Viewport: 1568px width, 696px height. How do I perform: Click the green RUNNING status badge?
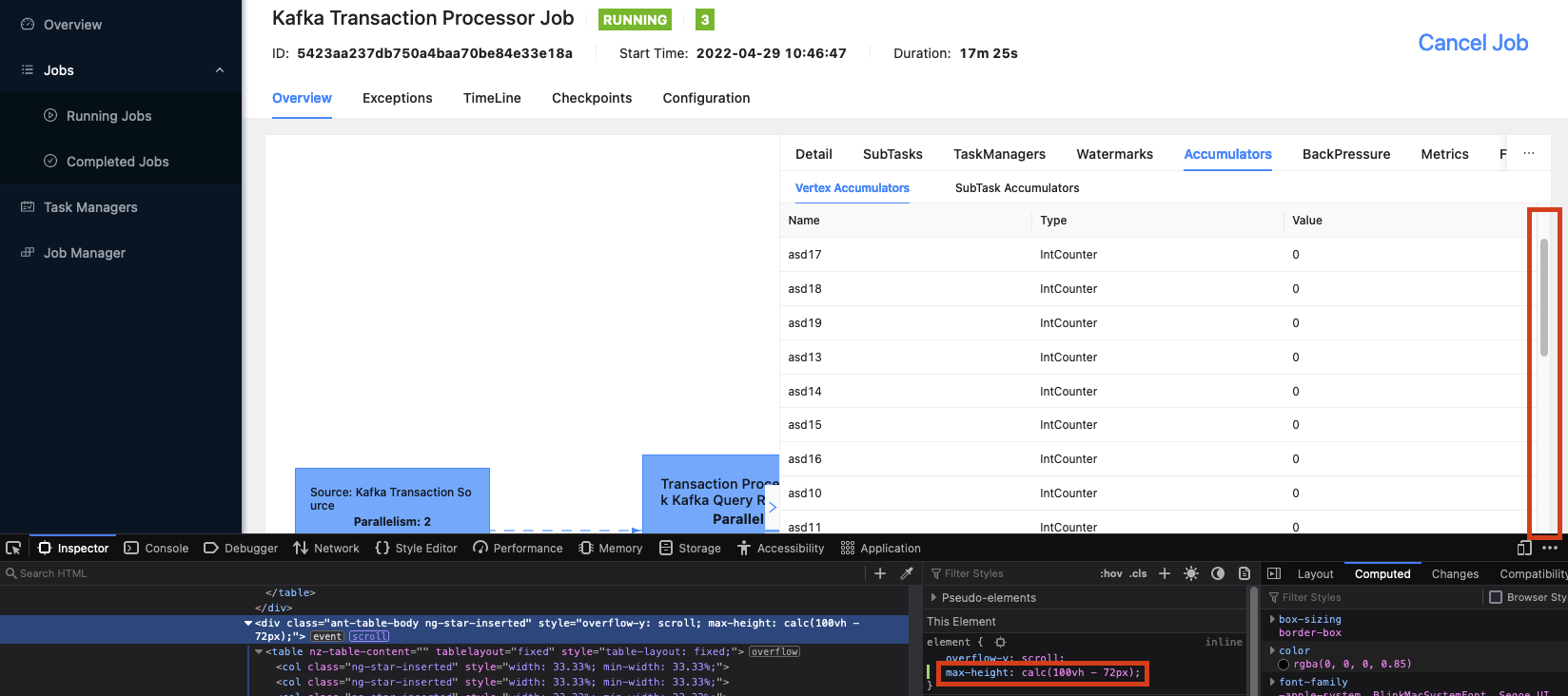635,20
